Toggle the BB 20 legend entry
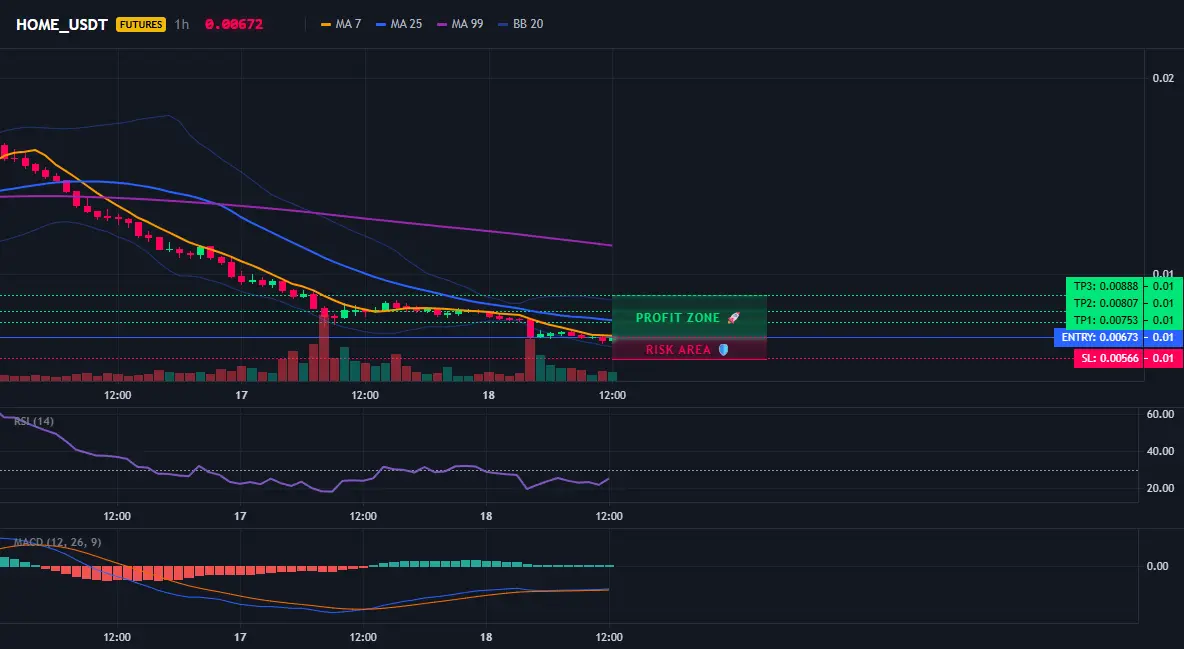 [x=521, y=24]
